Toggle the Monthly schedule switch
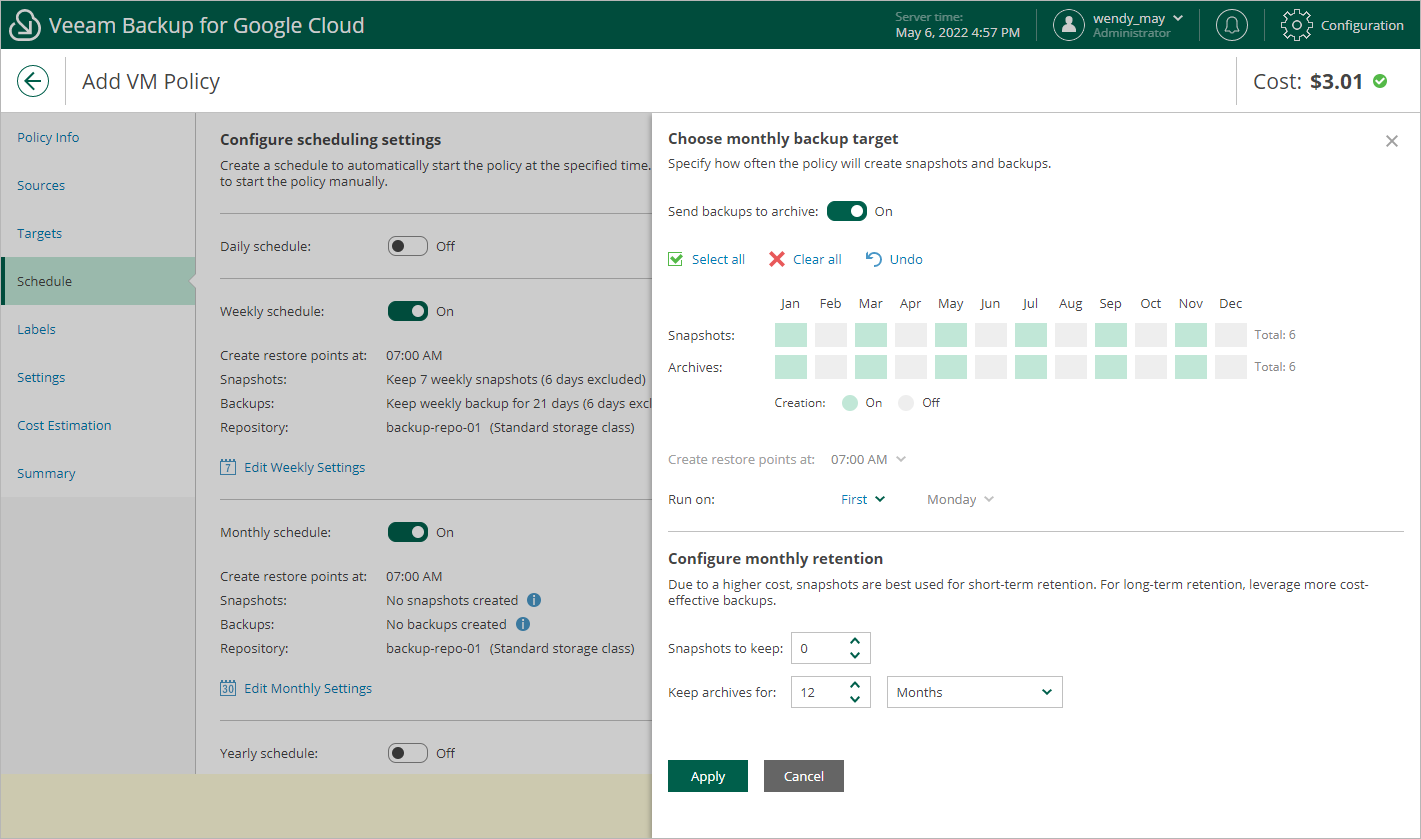1421x839 pixels. pos(408,532)
